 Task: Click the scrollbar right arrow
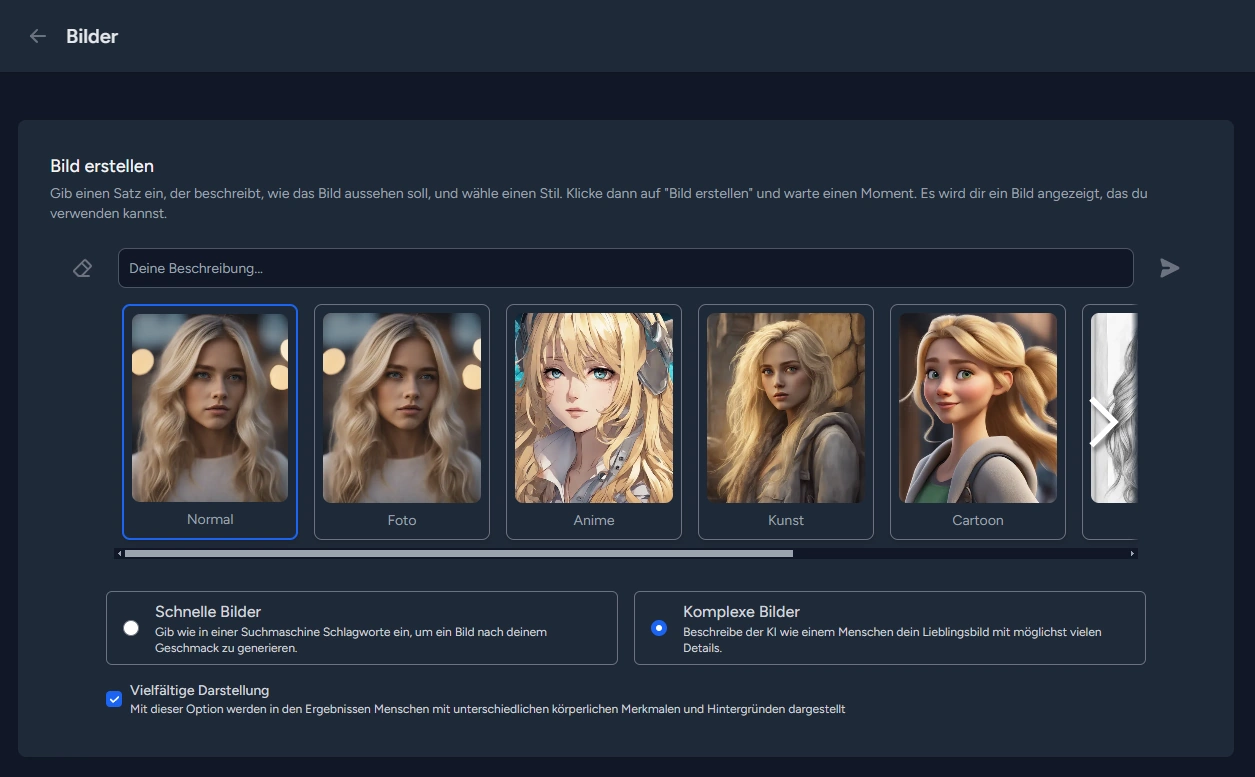click(1132, 553)
